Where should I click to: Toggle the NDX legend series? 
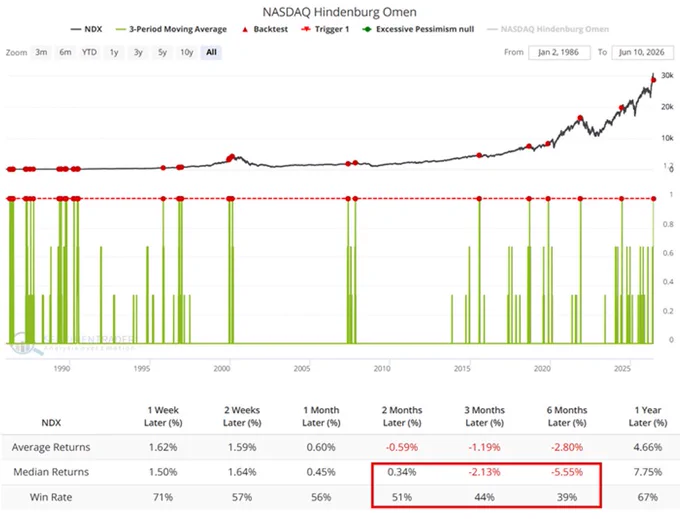pos(86,29)
